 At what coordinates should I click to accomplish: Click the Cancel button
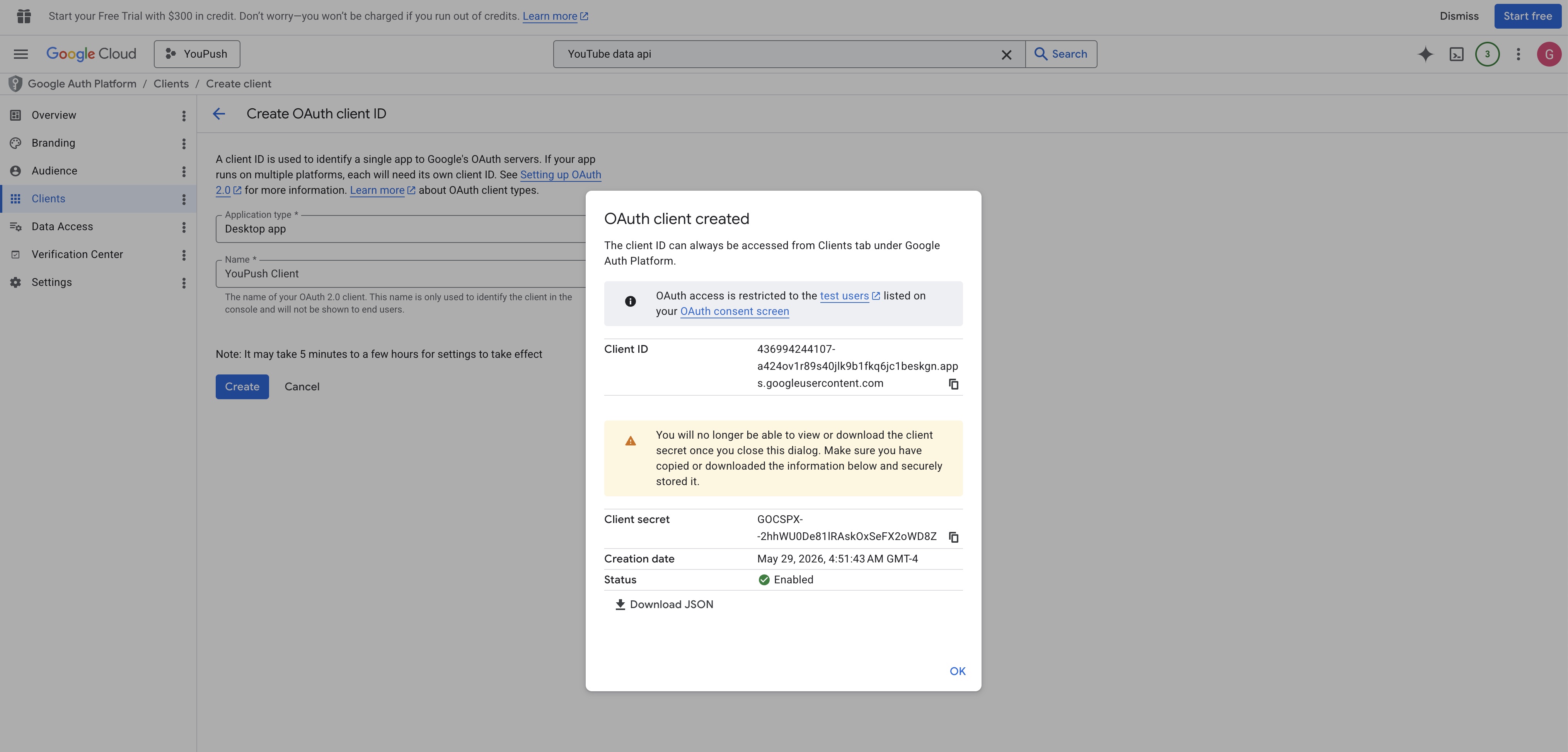tap(302, 387)
